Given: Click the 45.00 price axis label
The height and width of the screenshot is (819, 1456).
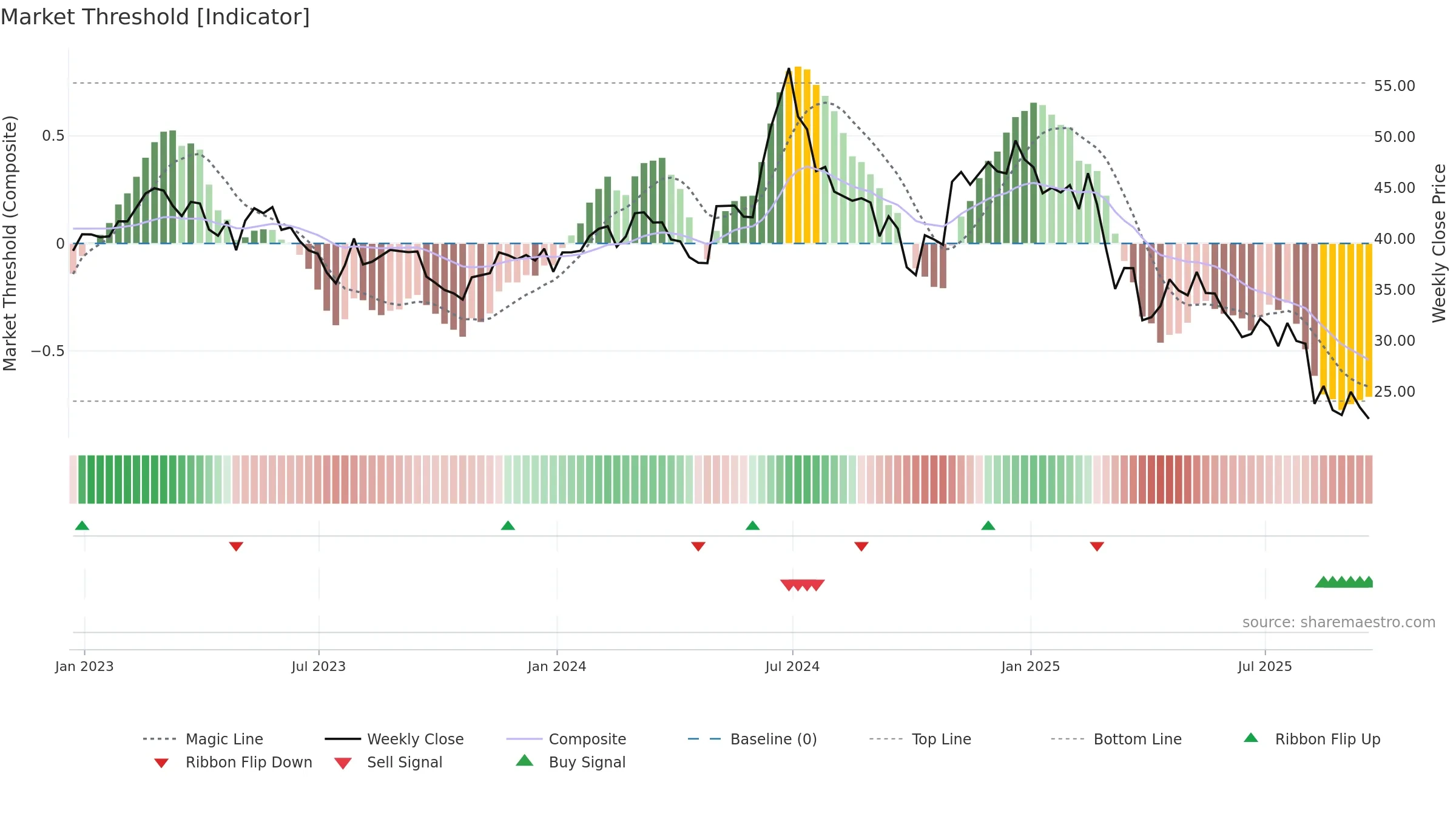Looking at the screenshot, I should 1395,188.
